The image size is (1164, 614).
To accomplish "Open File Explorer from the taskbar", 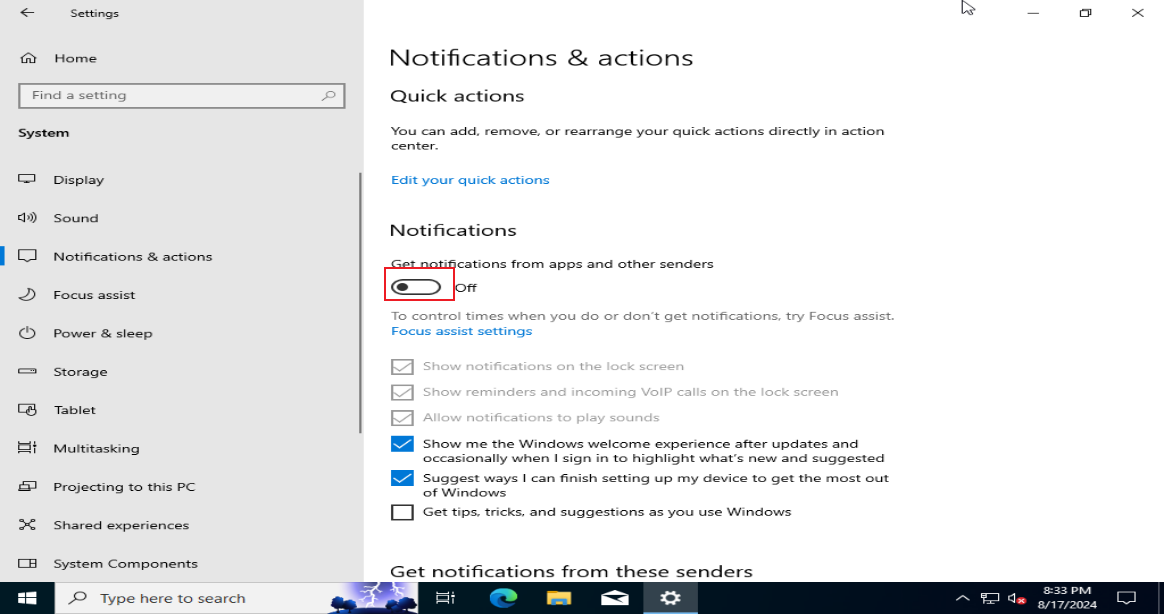I will coord(559,598).
